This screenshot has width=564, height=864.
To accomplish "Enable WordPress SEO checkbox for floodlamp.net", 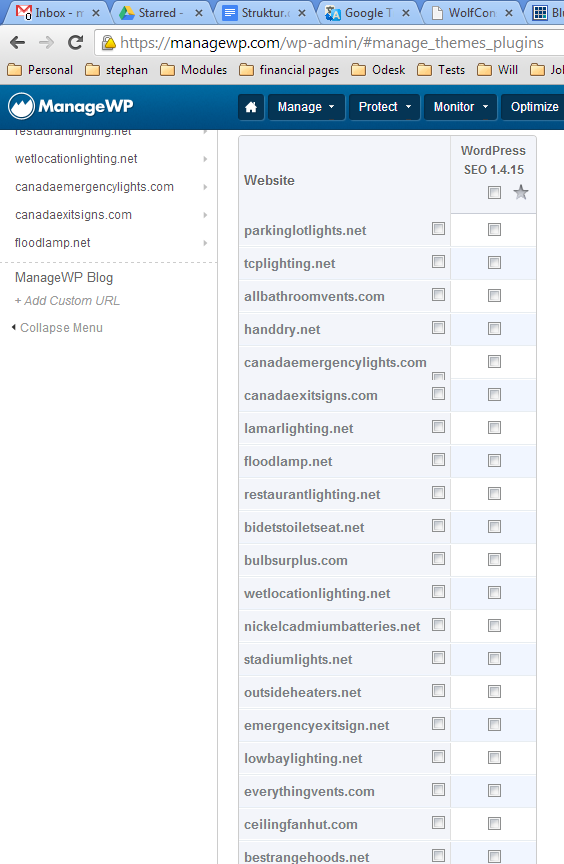I will pyautogui.click(x=495, y=461).
